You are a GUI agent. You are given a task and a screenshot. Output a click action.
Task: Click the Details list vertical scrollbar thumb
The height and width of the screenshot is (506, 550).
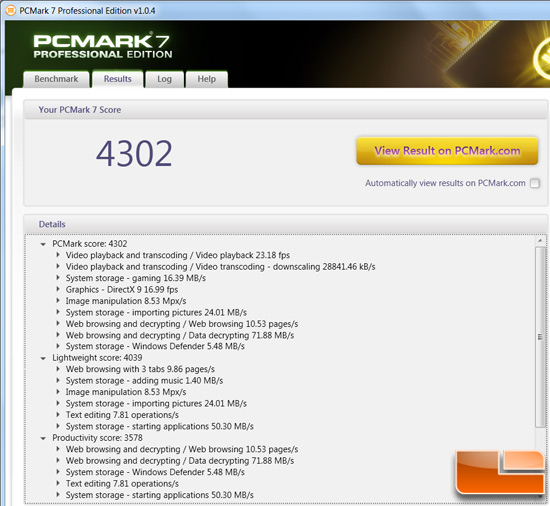pyautogui.click(x=540, y=337)
